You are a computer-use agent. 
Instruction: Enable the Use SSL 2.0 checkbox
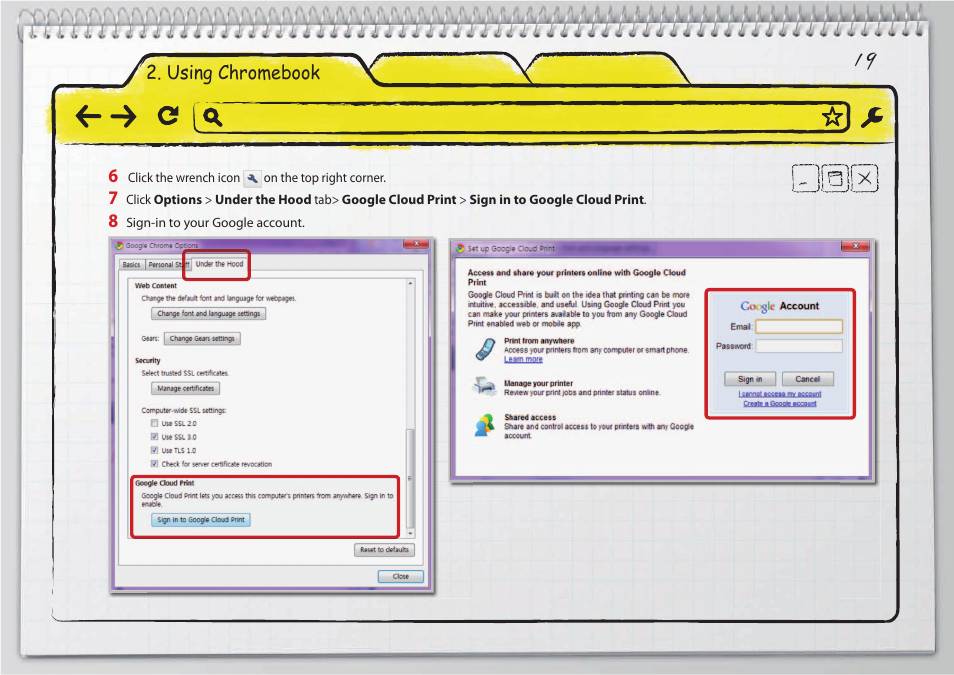[x=155, y=424]
